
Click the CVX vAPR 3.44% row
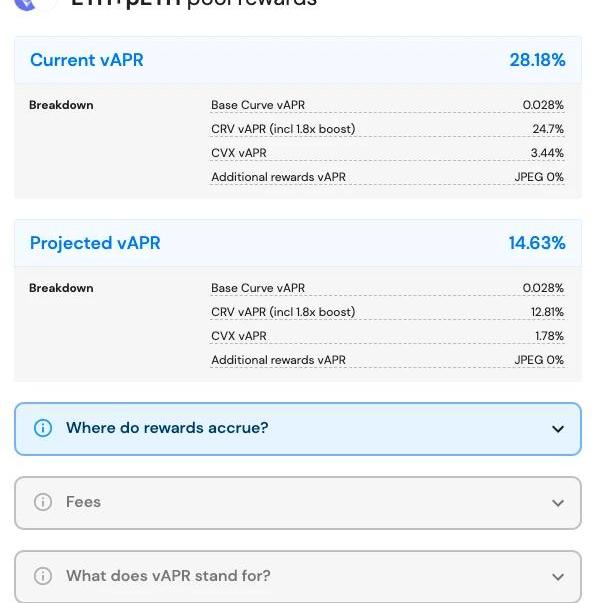387,153
